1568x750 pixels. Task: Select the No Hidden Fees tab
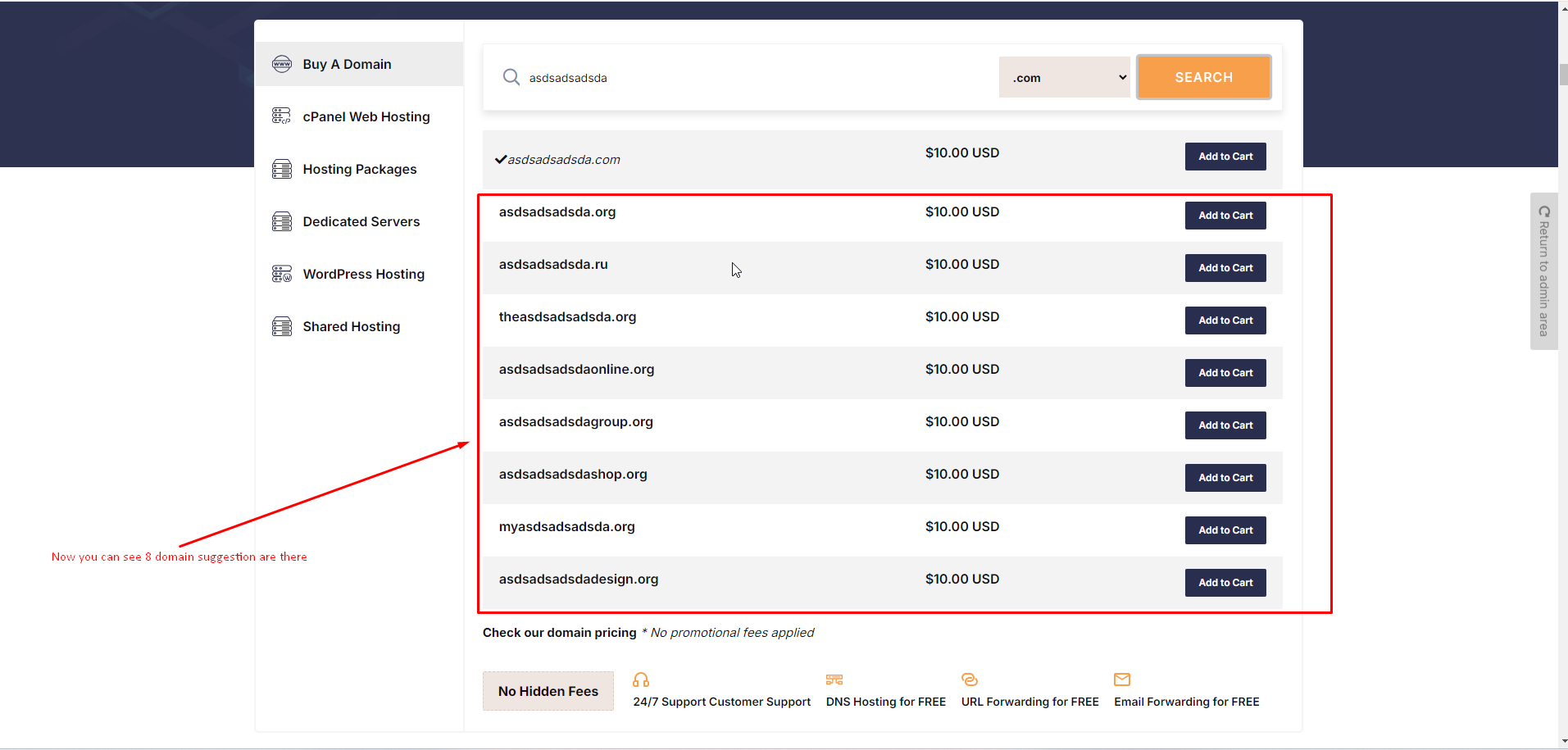click(x=548, y=691)
